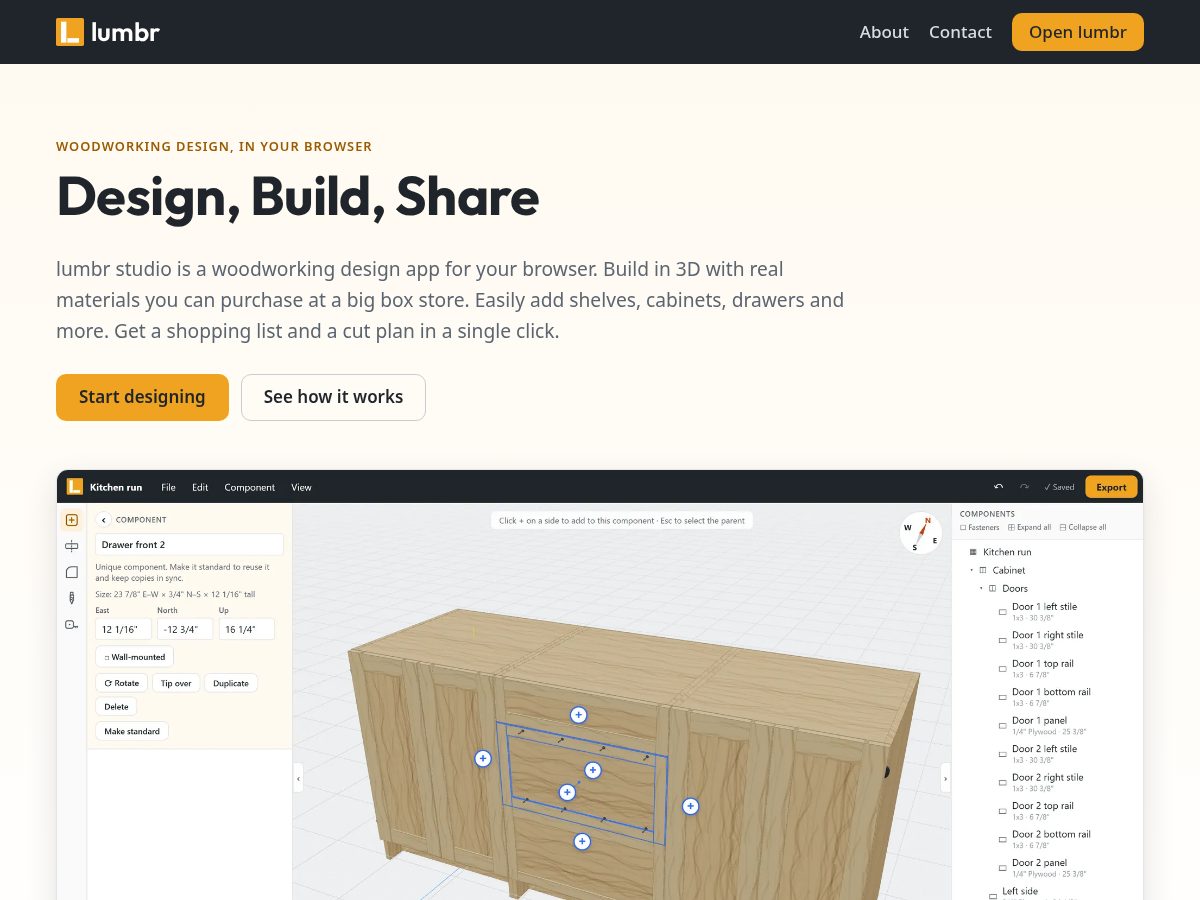Select Door 1 top rail in the tree

1042,663
